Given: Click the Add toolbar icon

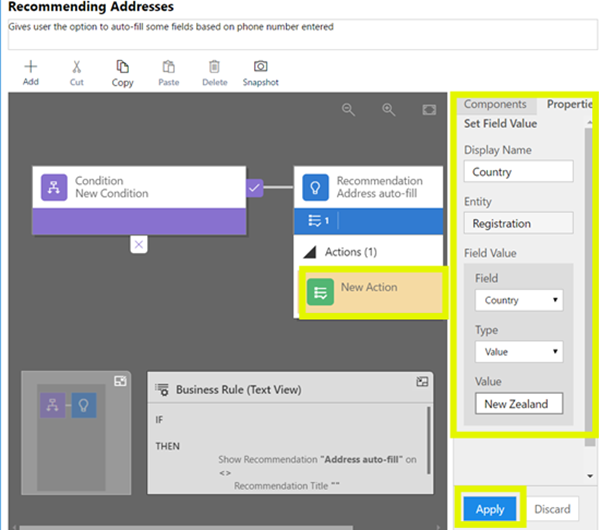Looking at the screenshot, I should pyautogui.click(x=30, y=68).
